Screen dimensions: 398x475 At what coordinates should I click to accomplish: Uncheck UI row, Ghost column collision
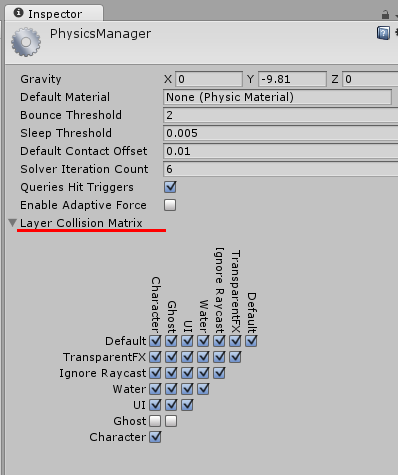coord(171,405)
